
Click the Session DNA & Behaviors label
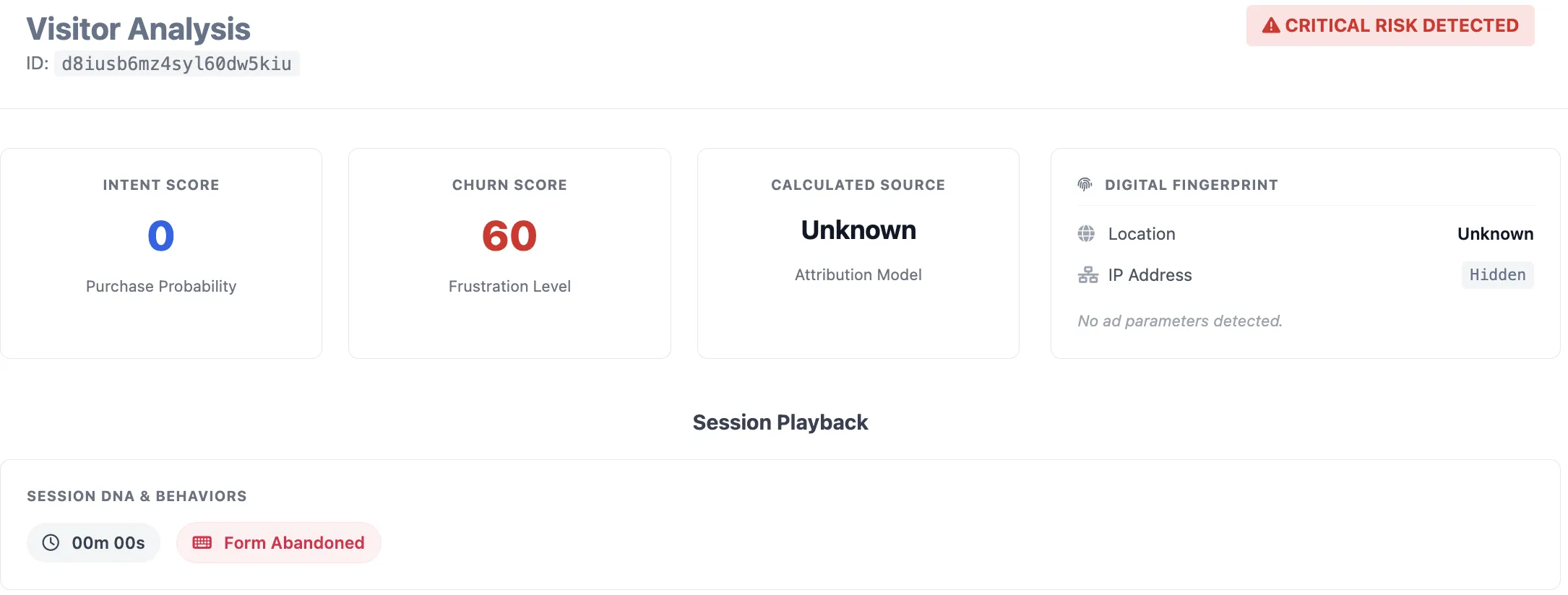[x=137, y=496]
